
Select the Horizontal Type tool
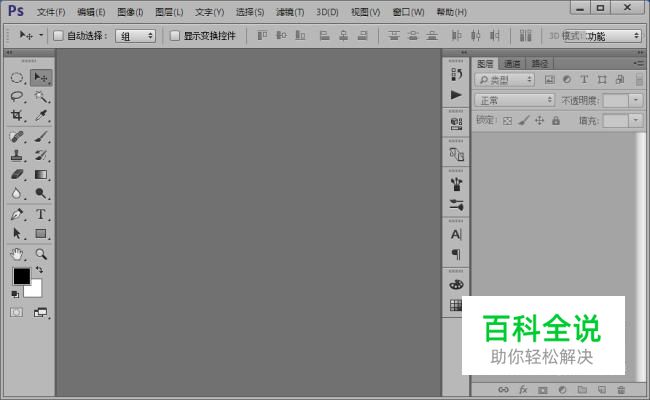click(x=41, y=214)
